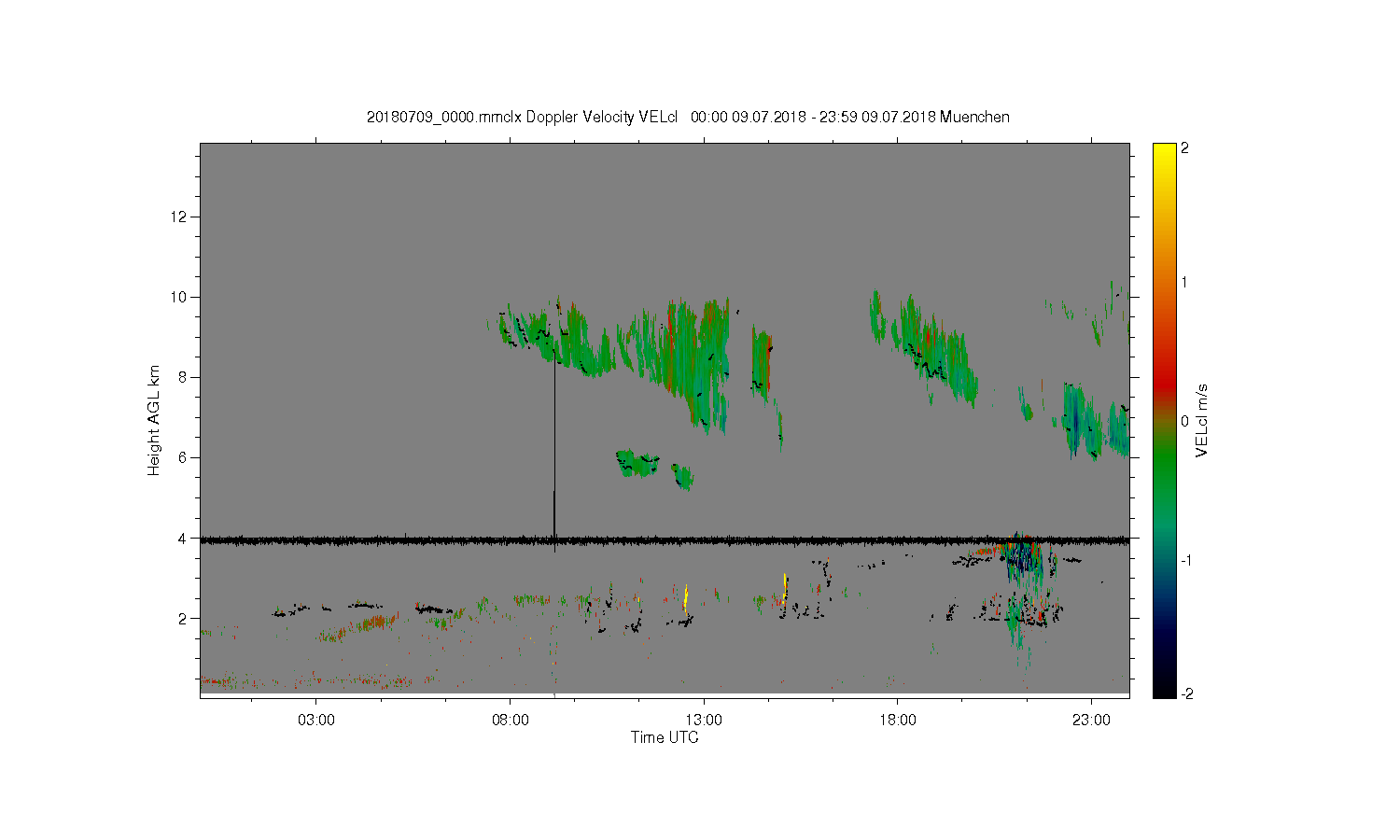Screen dimensions: 1400x840
Task: Click the "-2" colorbar tick label
Action: (1188, 693)
